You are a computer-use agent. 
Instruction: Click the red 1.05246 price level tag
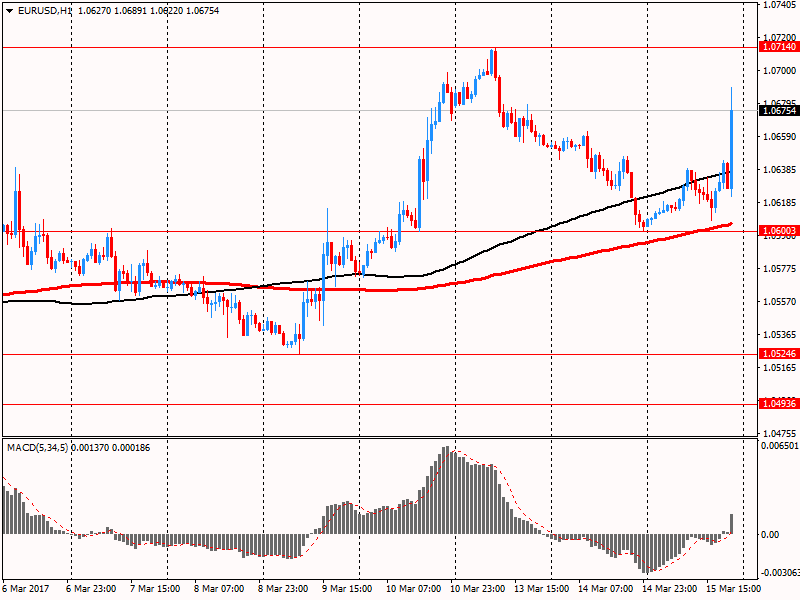pos(779,354)
